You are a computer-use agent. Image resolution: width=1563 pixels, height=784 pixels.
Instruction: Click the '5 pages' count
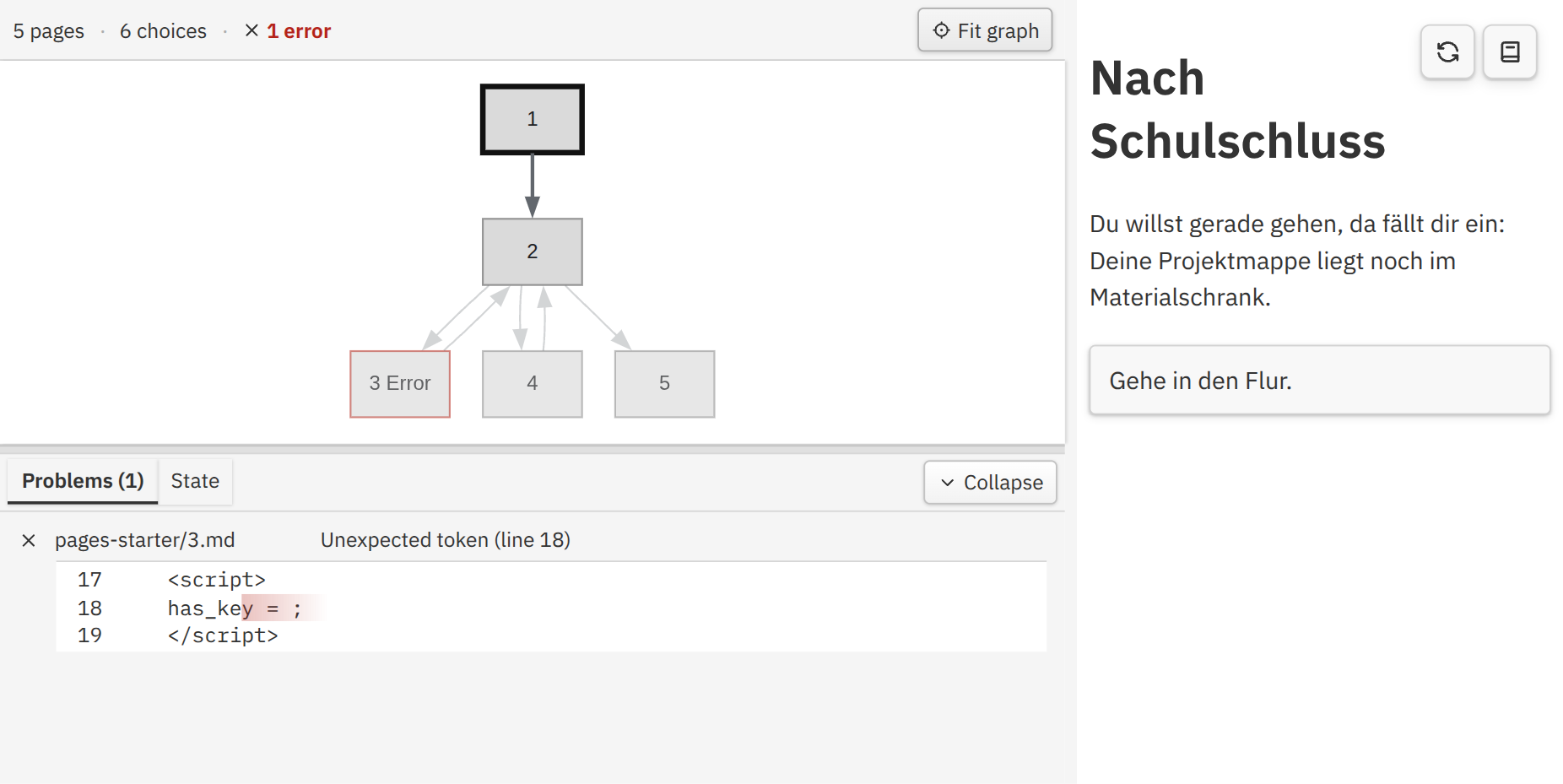click(49, 31)
